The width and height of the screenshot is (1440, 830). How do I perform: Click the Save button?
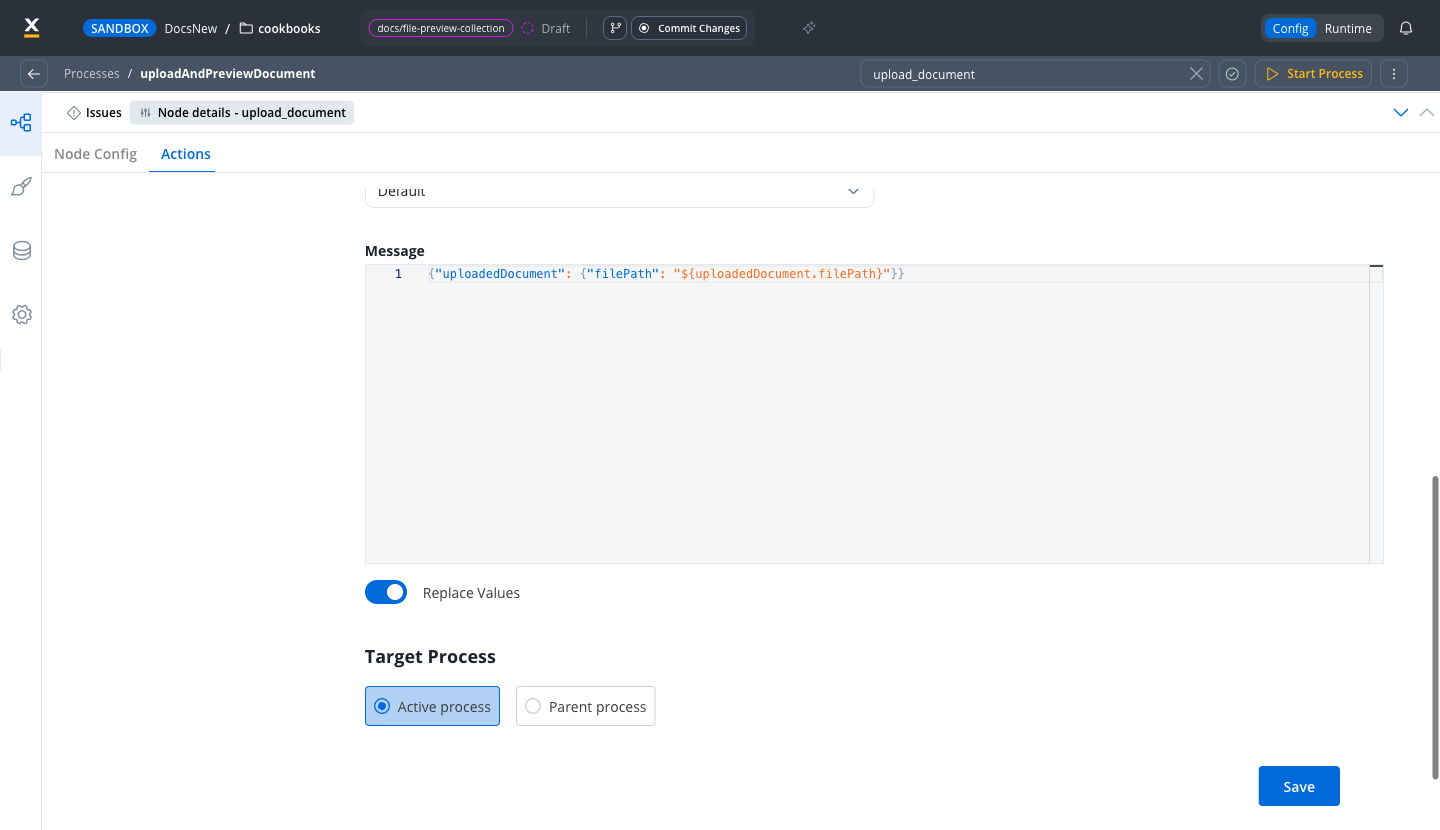point(1299,786)
